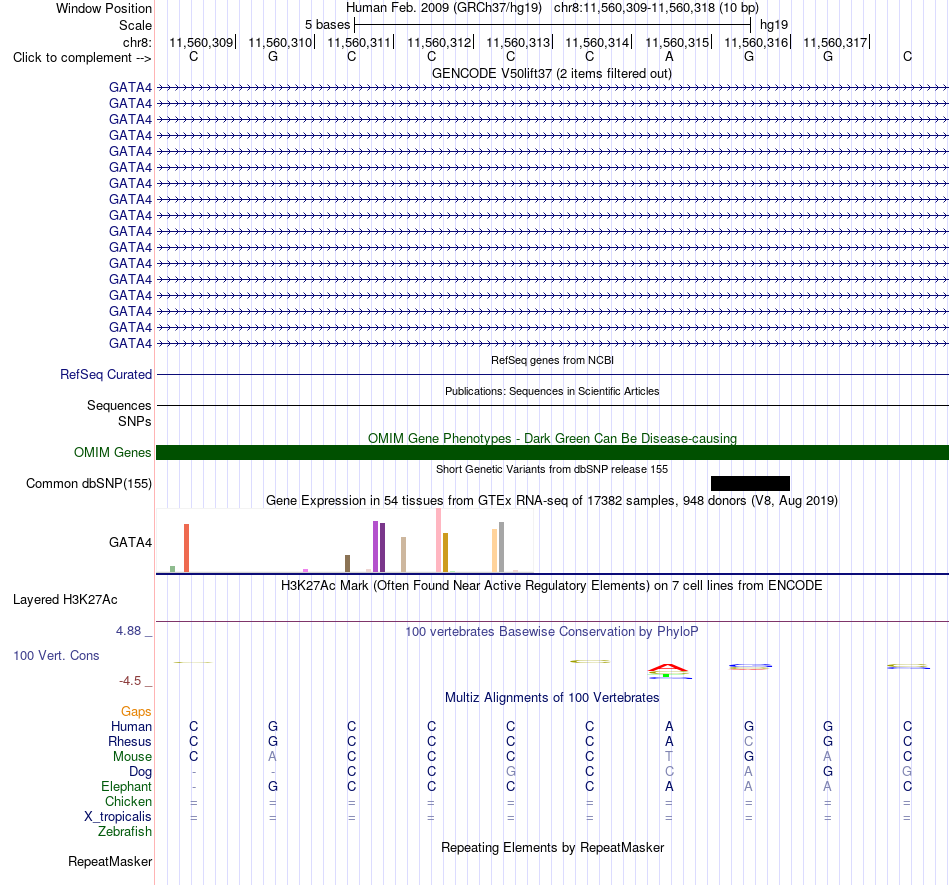The width and height of the screenshot is (950, 885).
Task: Open the 'GENCODE V50lift37 (2 items filtered out)' track title
Action: [551, 73]
